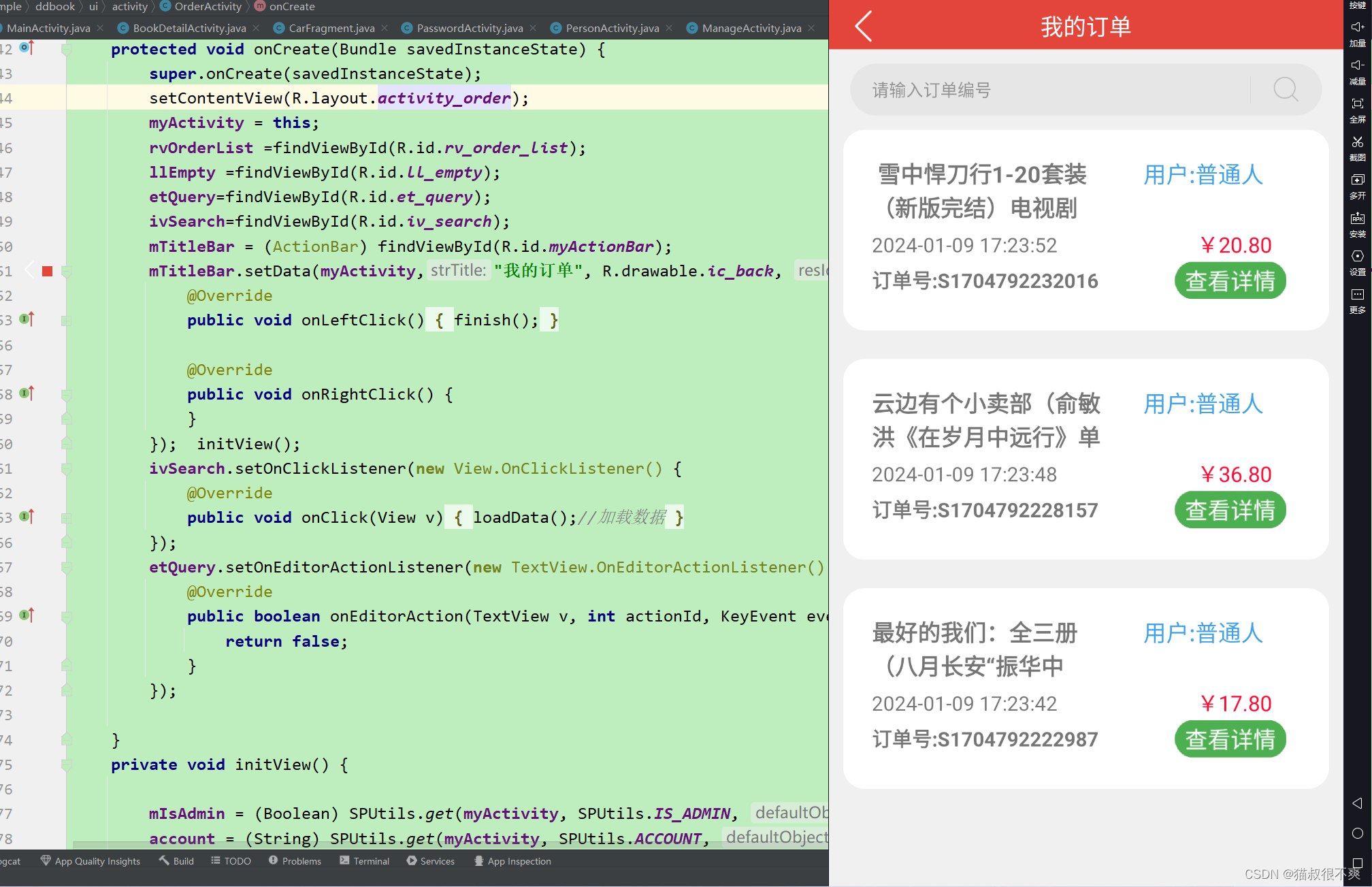
Task: Click the emulator screenshot (截图) scissors icon
Action: 1357,142
